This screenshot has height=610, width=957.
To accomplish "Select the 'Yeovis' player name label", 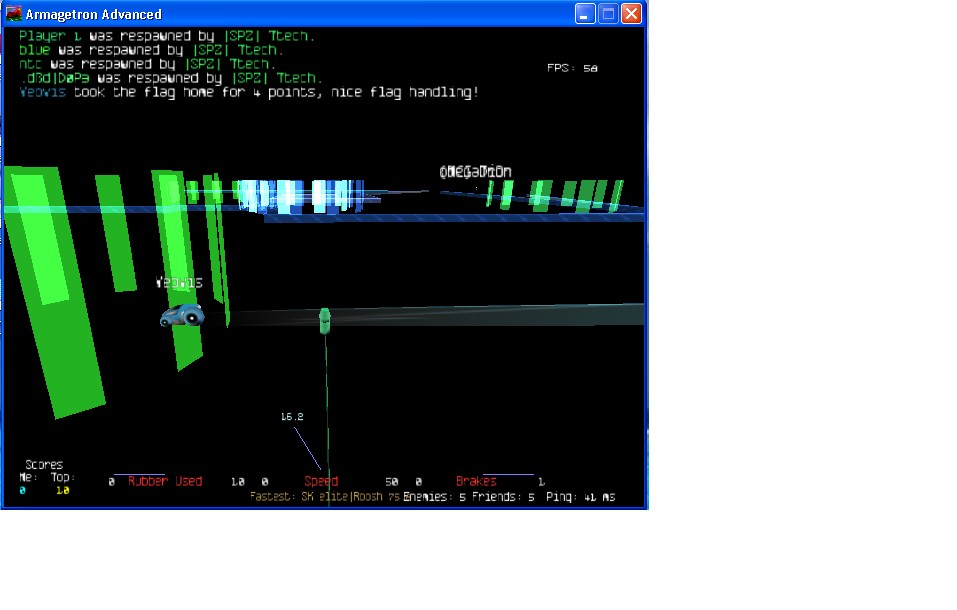I will (179, 282).
